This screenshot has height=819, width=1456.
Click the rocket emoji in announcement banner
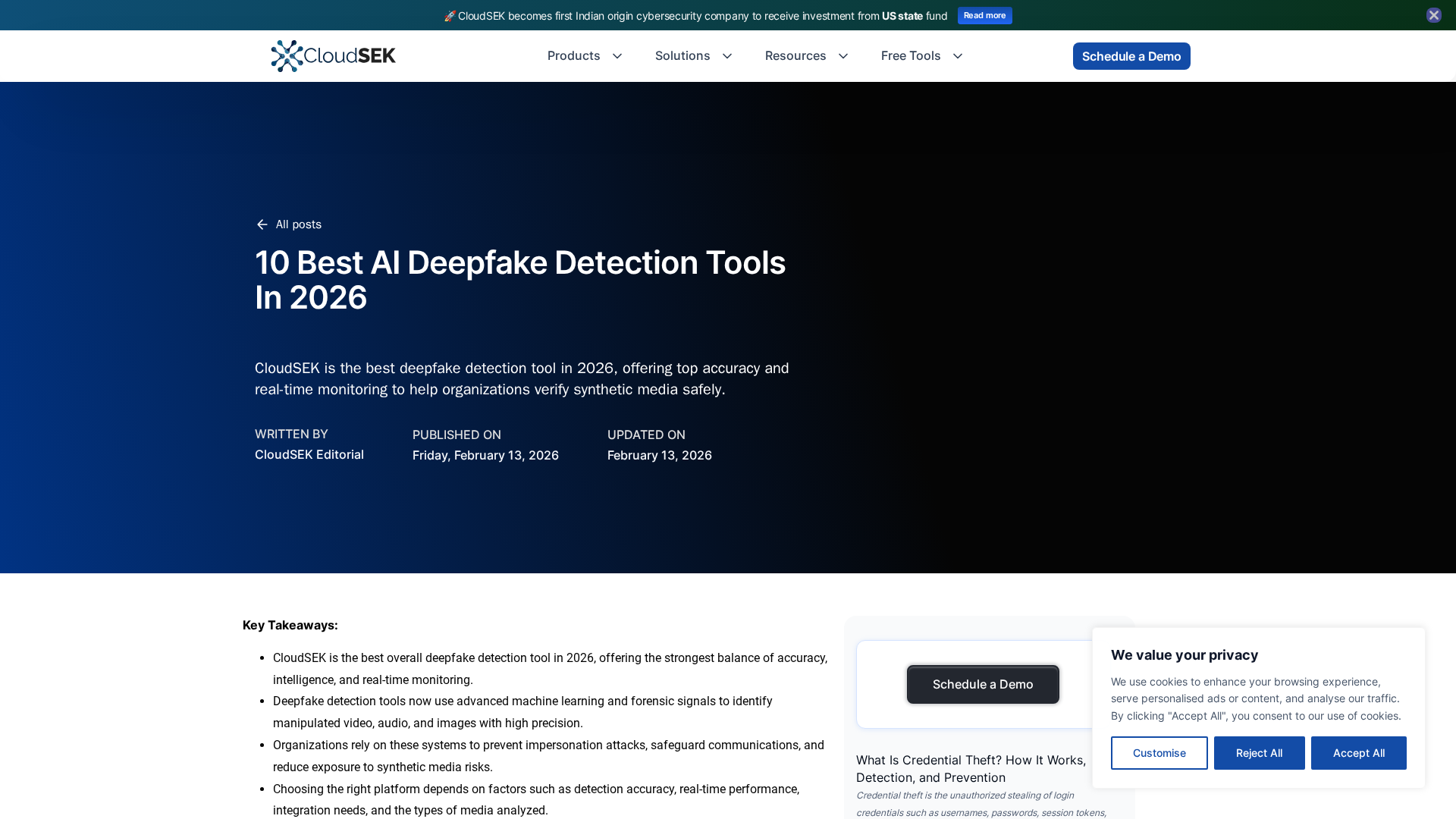tap(450, 16)
